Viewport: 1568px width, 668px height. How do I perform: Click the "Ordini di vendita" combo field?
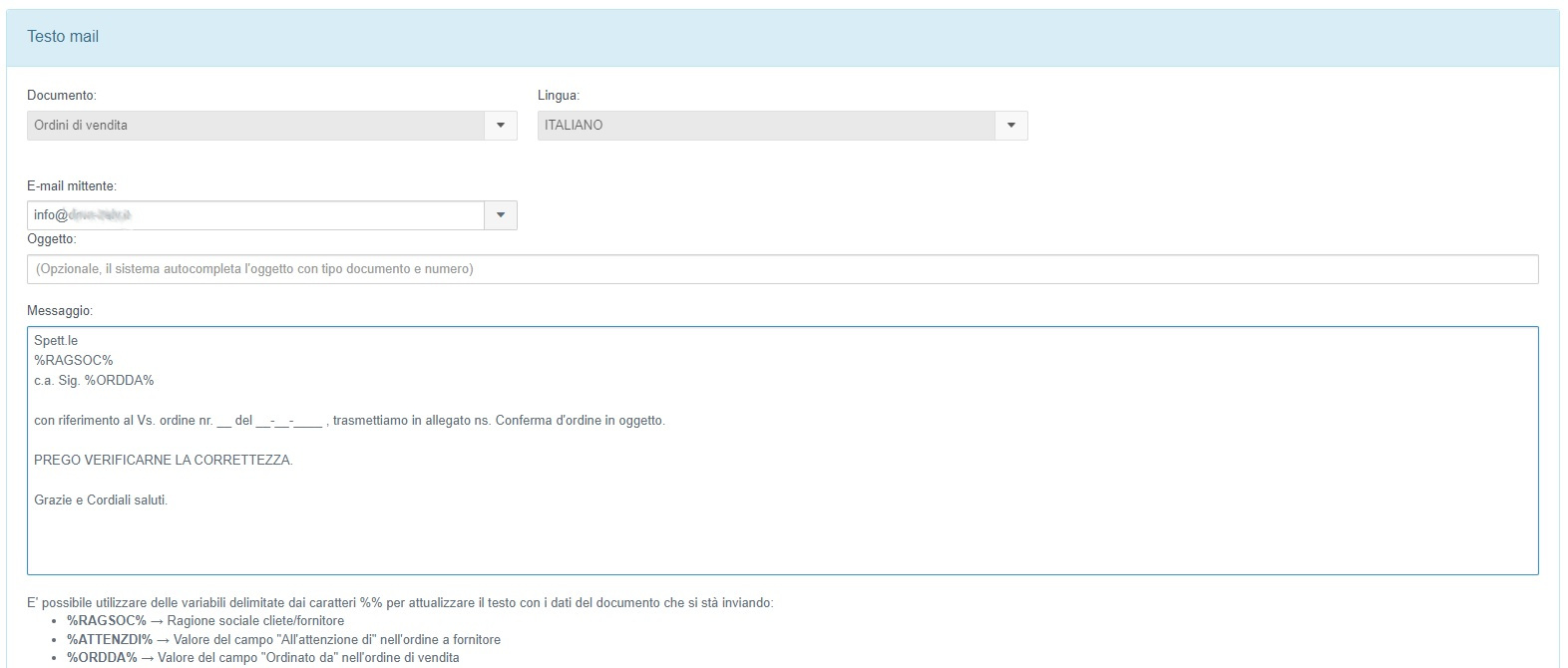255,126
